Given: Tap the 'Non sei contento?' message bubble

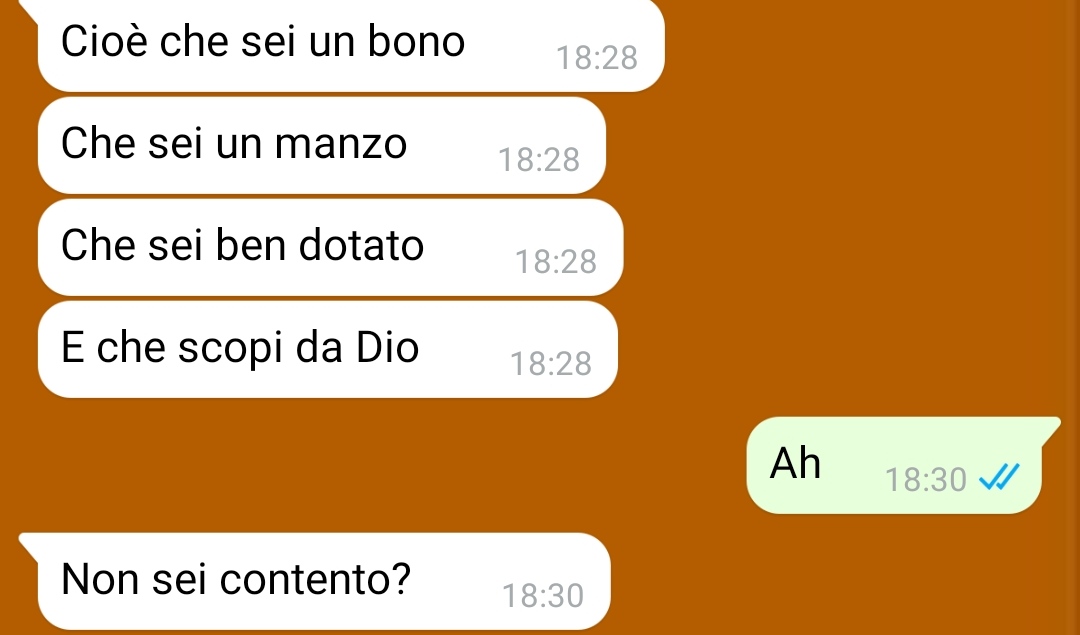Looking at the screenshot, I should tap(324, 581).
